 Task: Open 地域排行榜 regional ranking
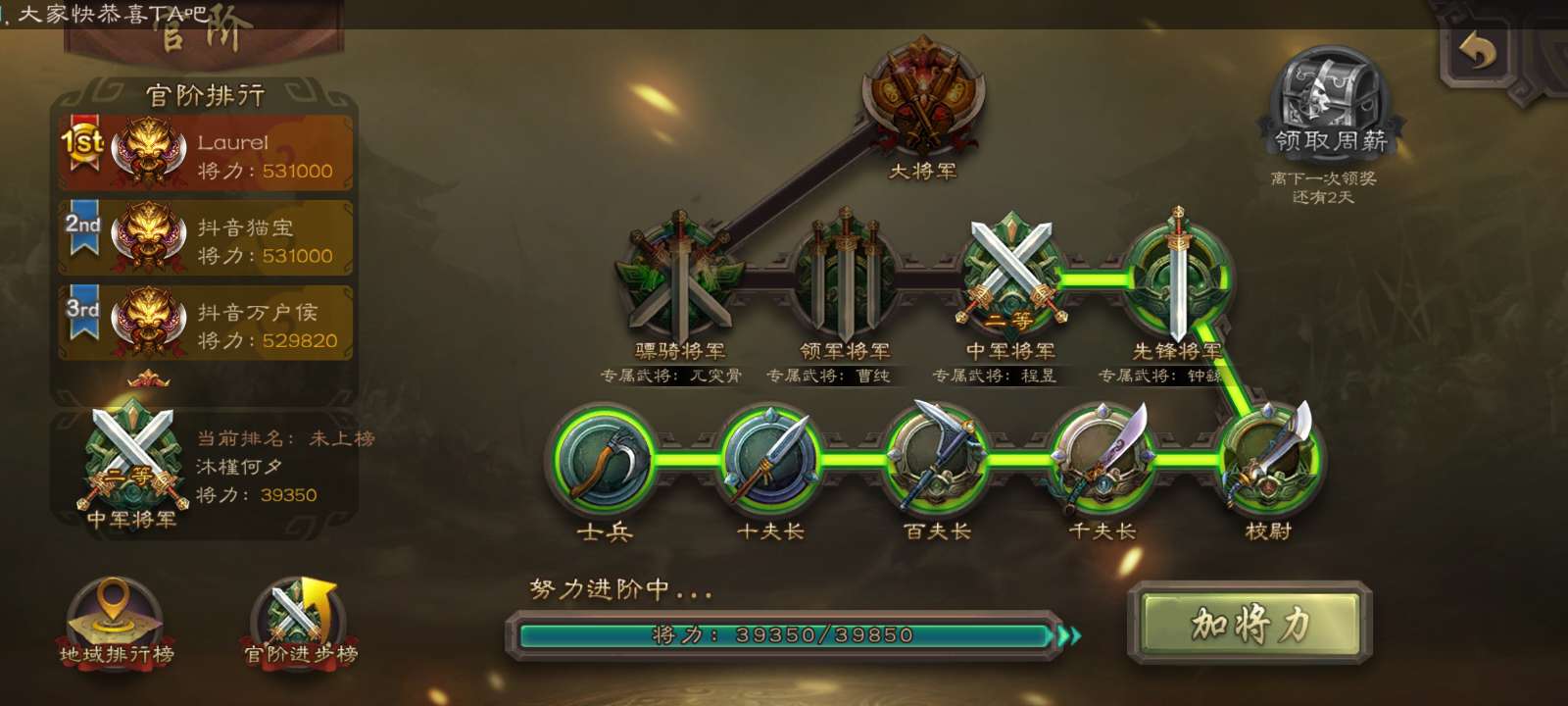(116, 622)
